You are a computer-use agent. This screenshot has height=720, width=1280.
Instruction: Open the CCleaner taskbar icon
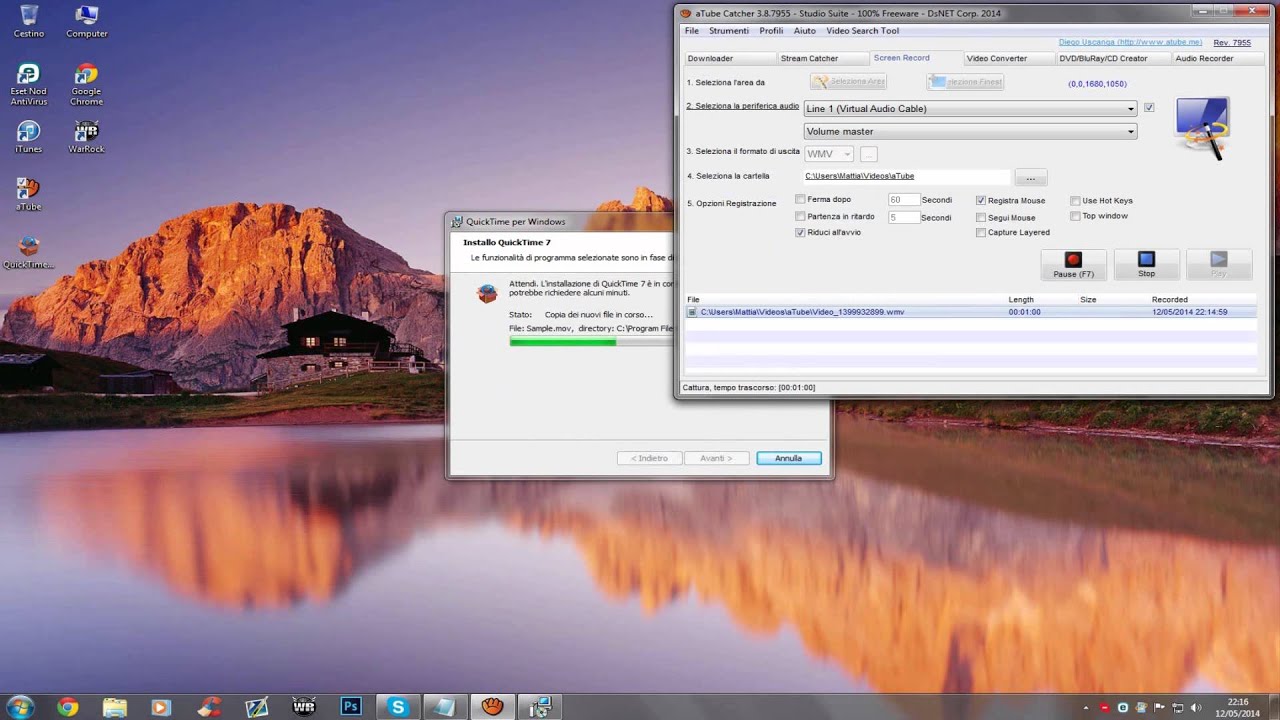pyautogui.click(x=209, y=707)
